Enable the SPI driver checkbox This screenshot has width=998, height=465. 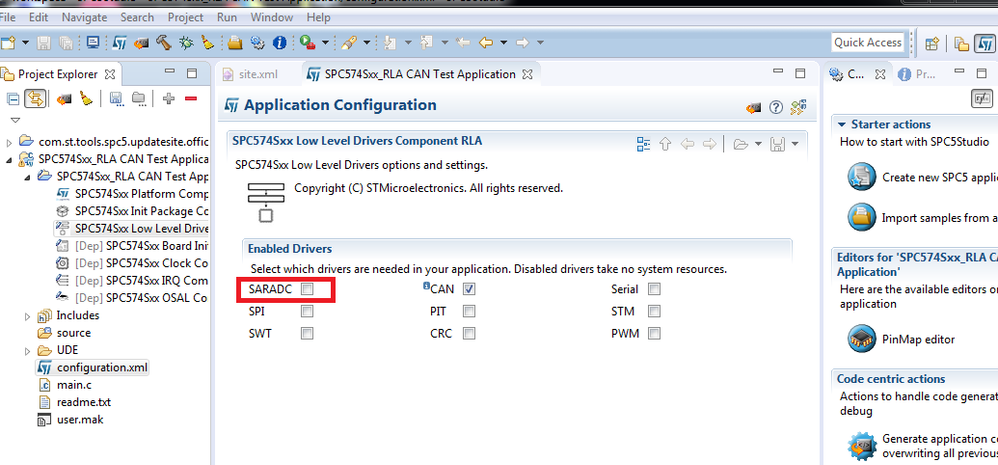[307, 312]
